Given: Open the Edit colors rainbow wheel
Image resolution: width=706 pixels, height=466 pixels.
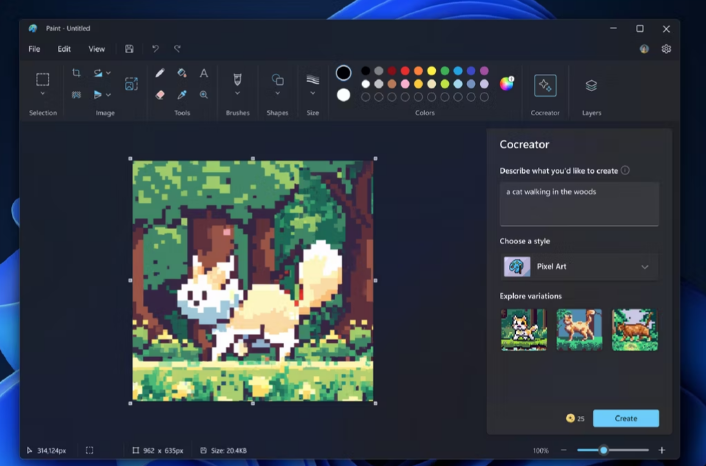Looking at the screenshot, I should 507,83.
